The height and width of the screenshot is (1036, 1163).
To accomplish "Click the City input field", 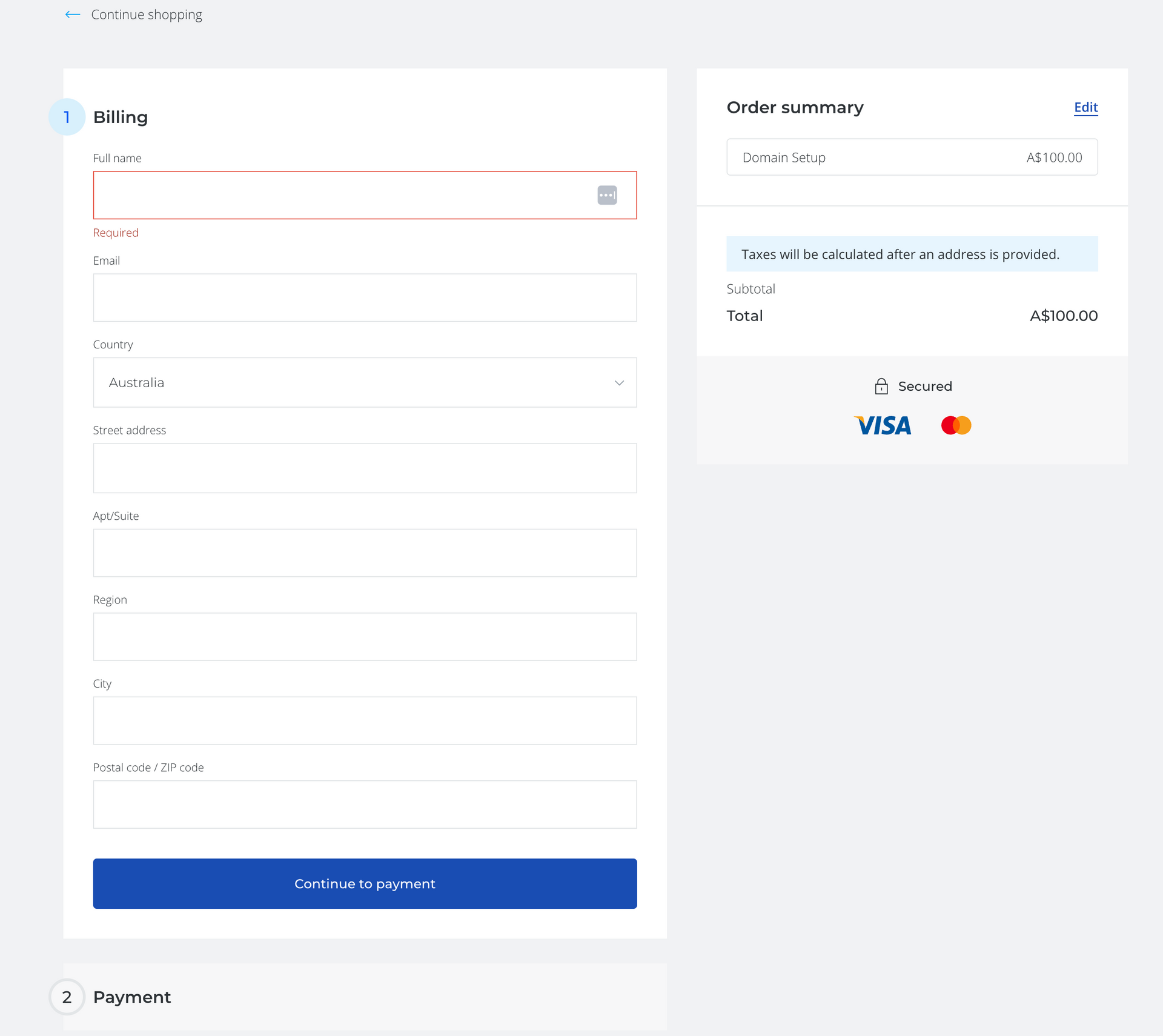I will coord(365,720).
